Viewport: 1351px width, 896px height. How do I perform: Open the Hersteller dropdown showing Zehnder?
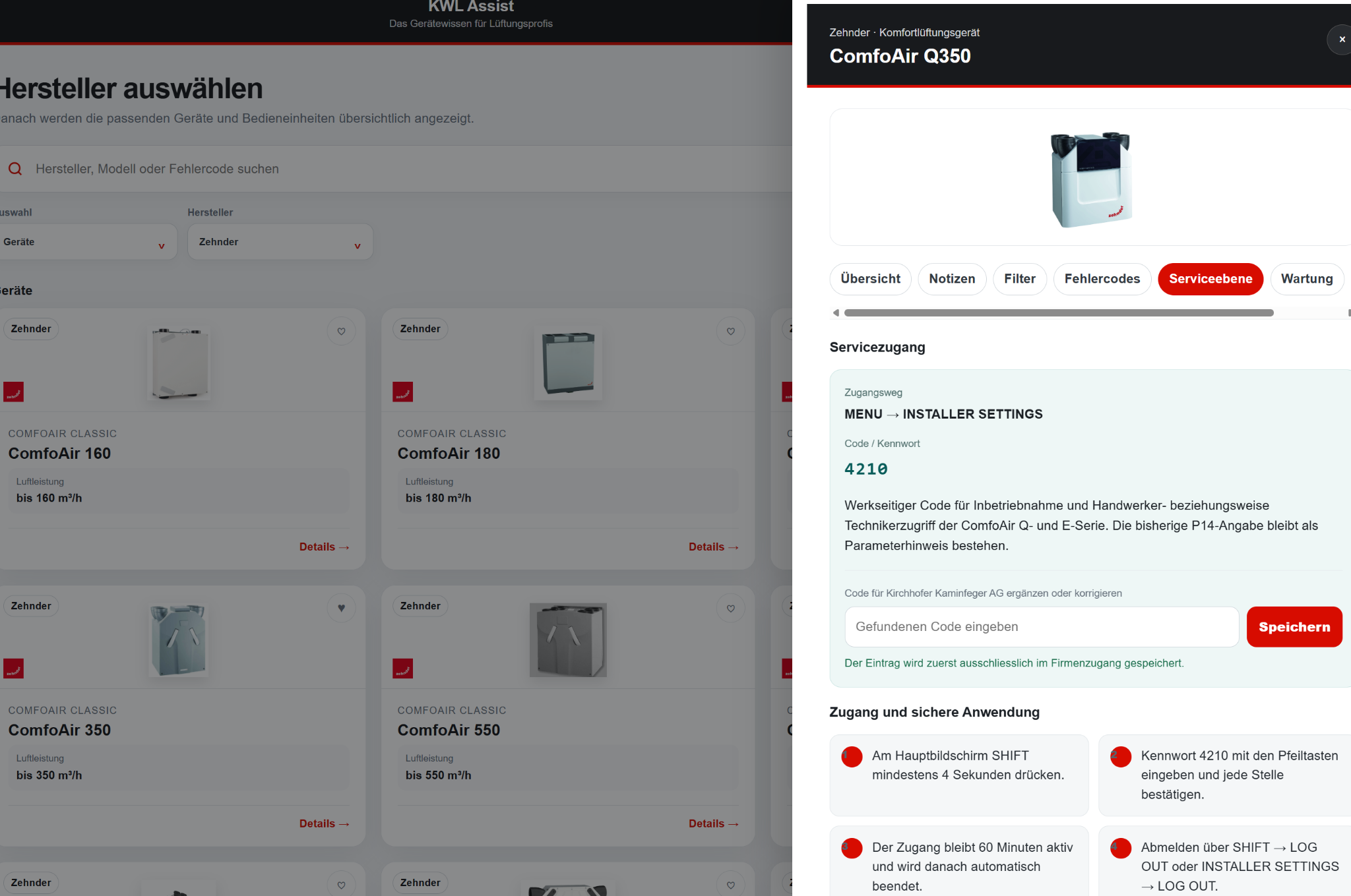tap(280, 242)
